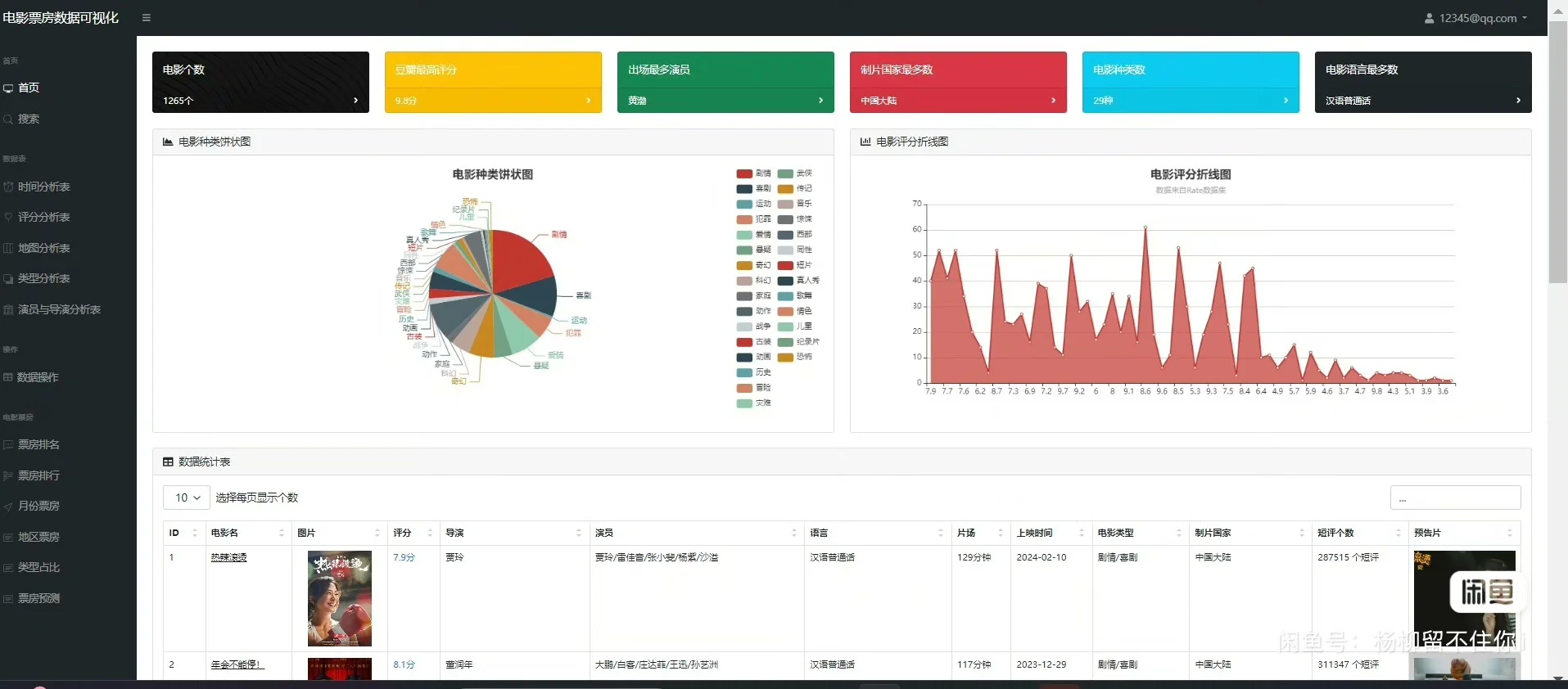
Task: Click the map icon for 地图分析表
Action: coord(8,248)
